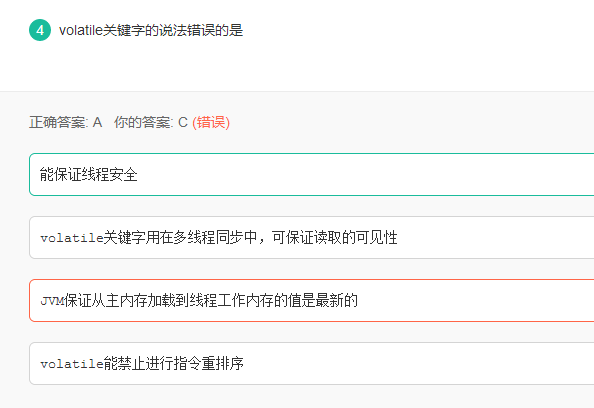Image resolution: width=594 pixels, height=408 pixels.
Task: Click the monospace JVM word
Action: pos(52,301)
